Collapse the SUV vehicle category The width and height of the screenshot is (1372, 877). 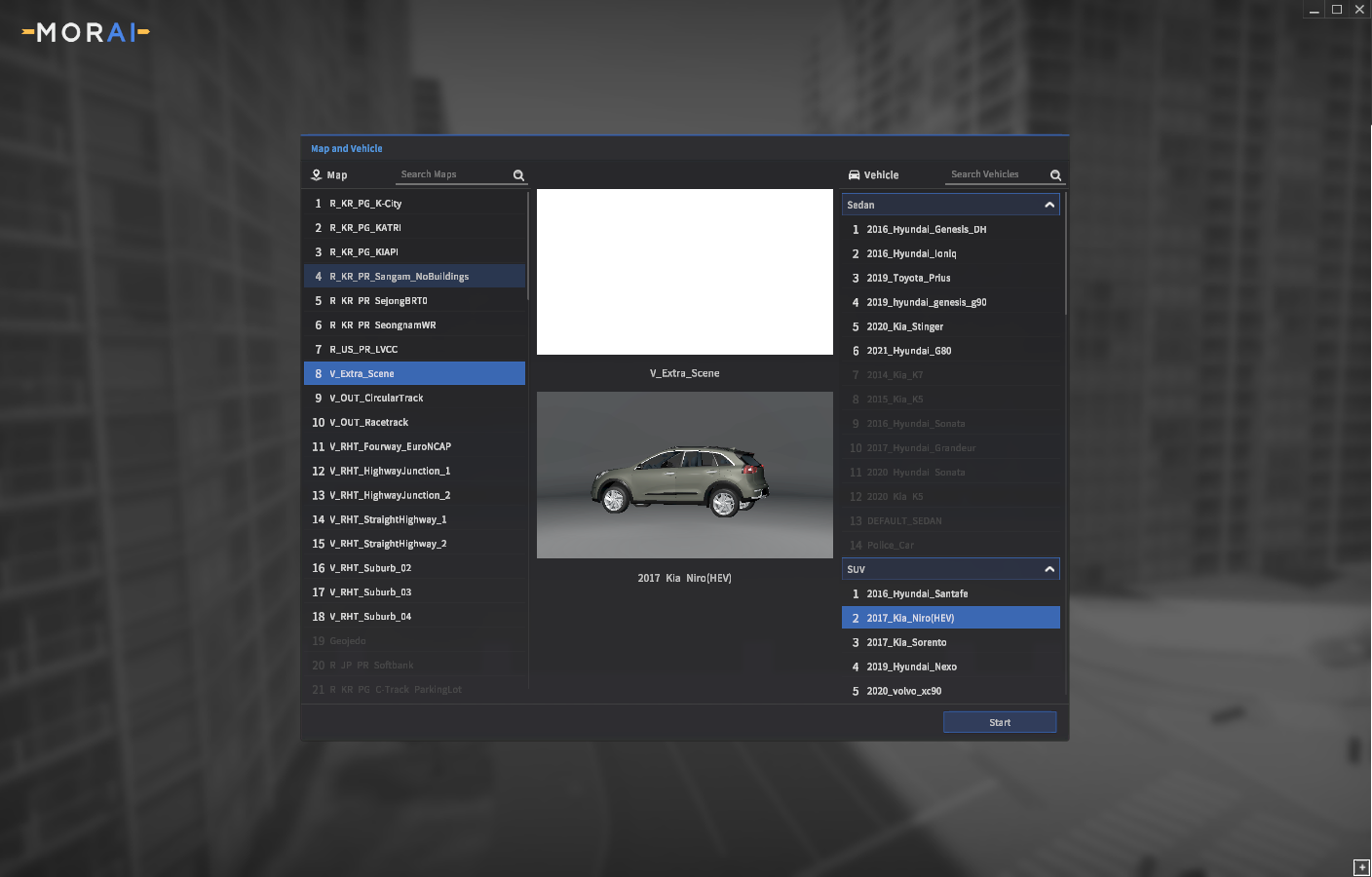[1048, 569]
